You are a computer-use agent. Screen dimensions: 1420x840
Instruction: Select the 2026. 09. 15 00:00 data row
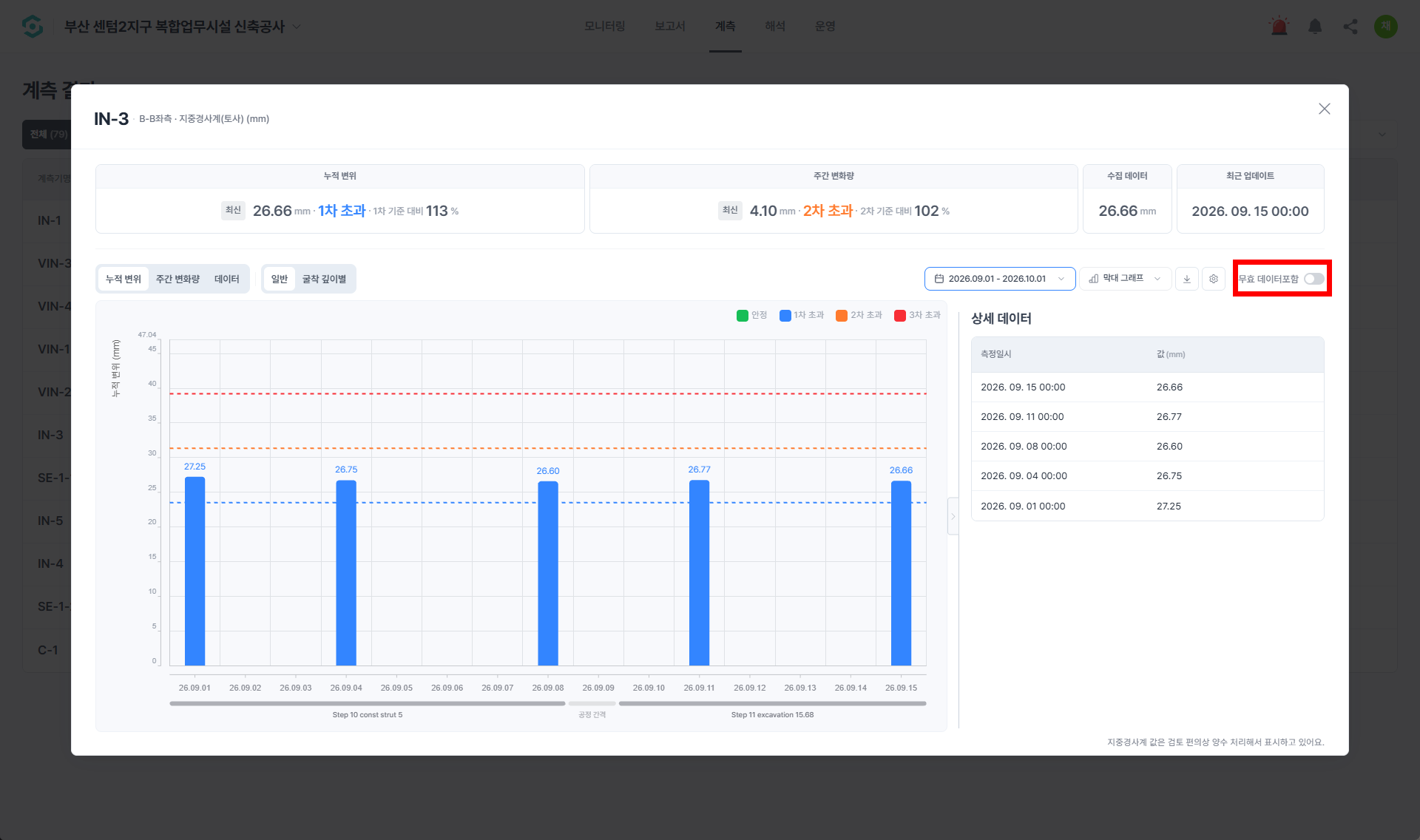point(1148,387)
